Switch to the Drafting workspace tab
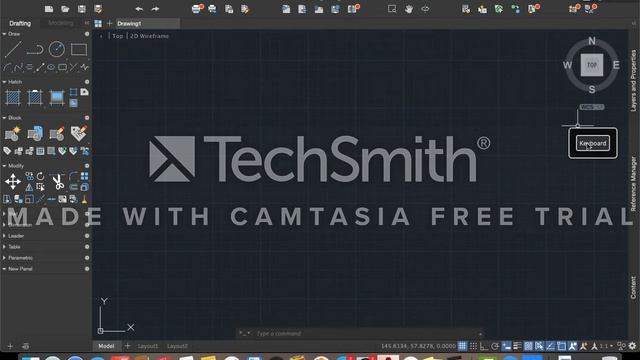640x360 pixels. click(x=20, y=23)
